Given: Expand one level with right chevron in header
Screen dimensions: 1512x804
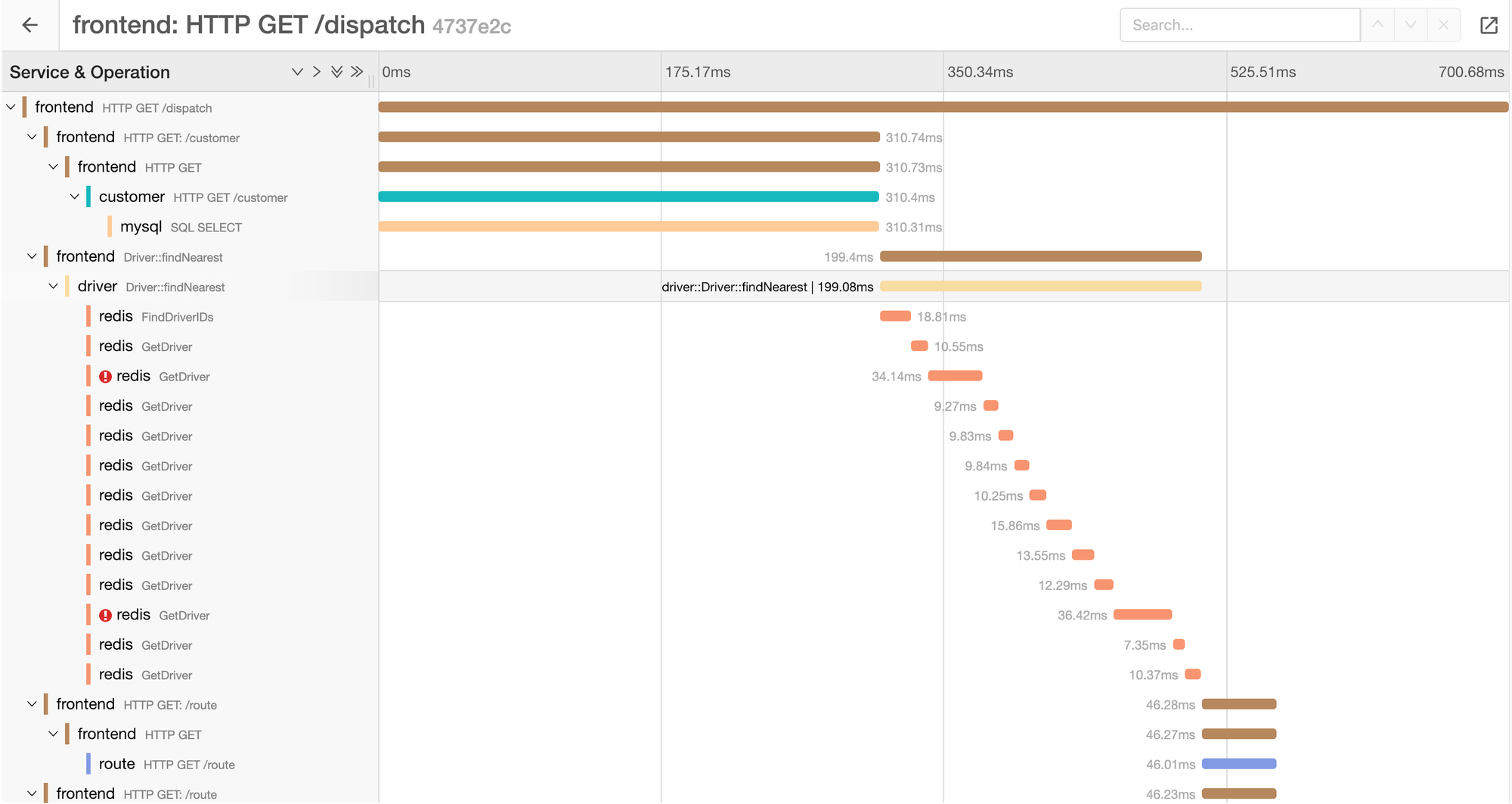Looking at the screenshot, I should 317,72.
